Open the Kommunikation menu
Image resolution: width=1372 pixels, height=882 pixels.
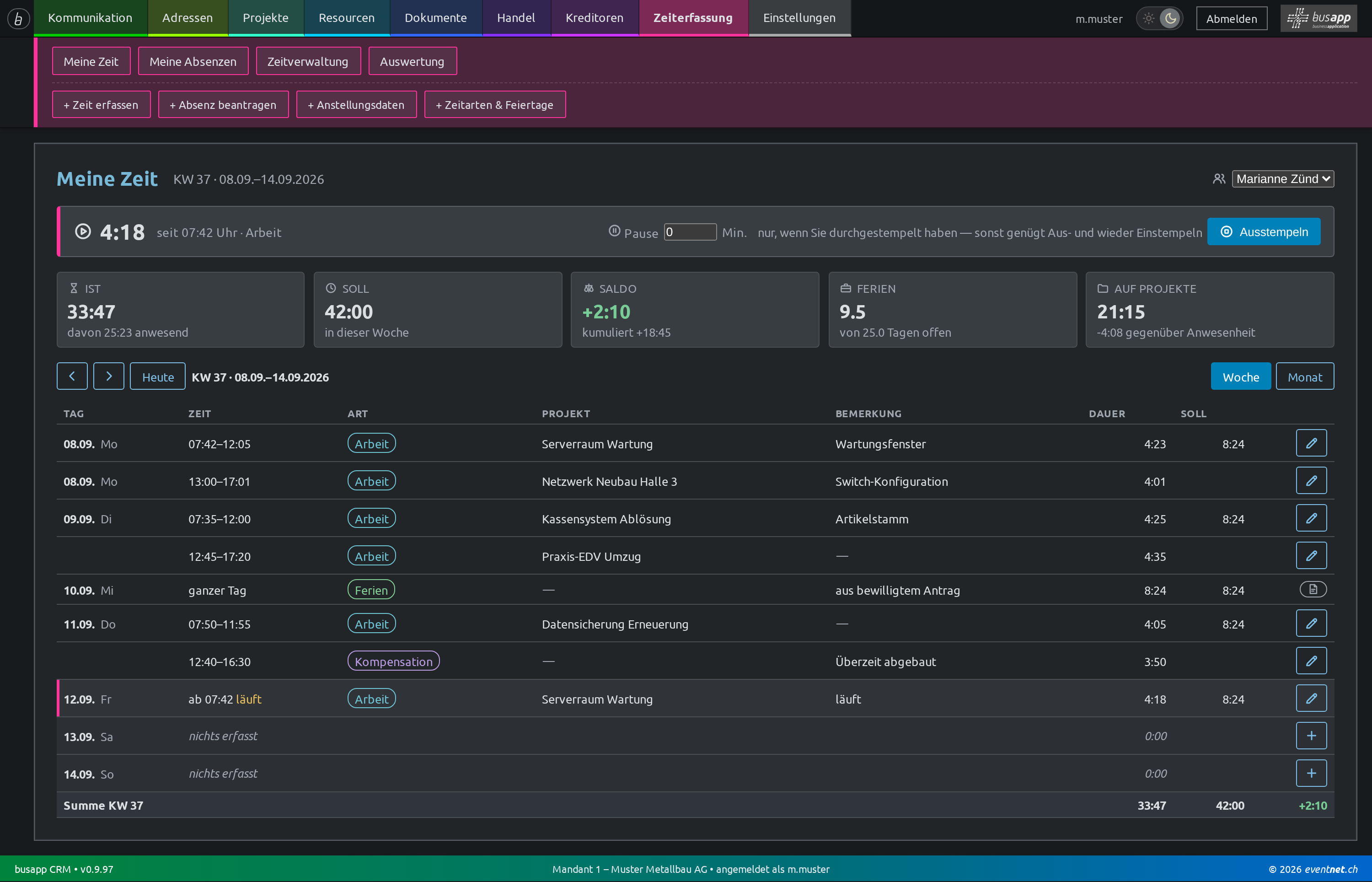pos(91,18)
